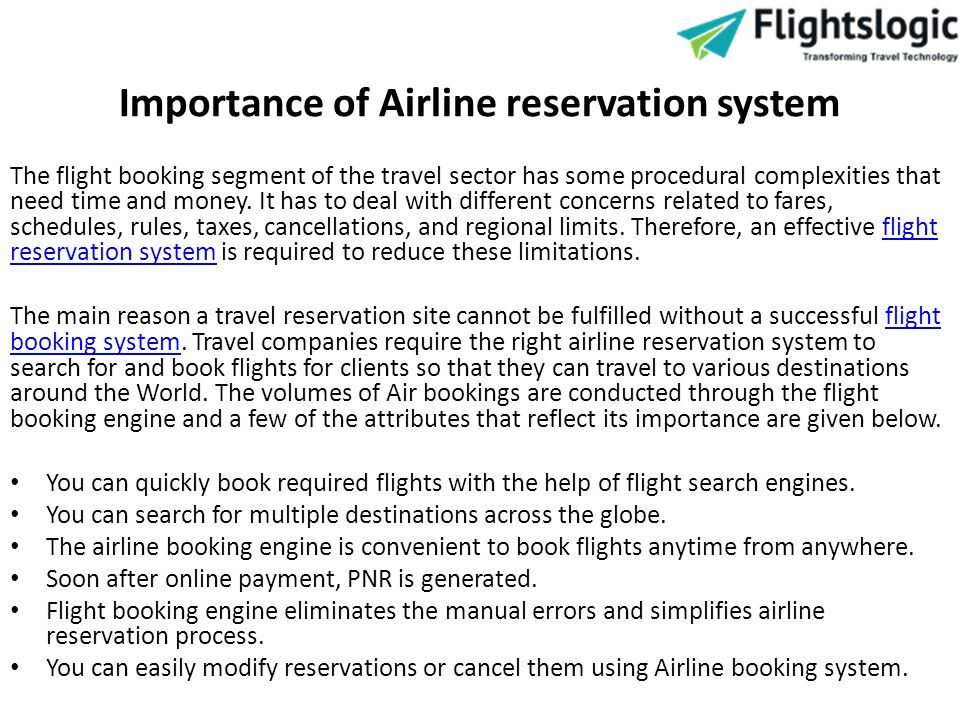Select the bullet about PNR being generated
The width and height of the screenshot is (960, 720).
(291, 579)
